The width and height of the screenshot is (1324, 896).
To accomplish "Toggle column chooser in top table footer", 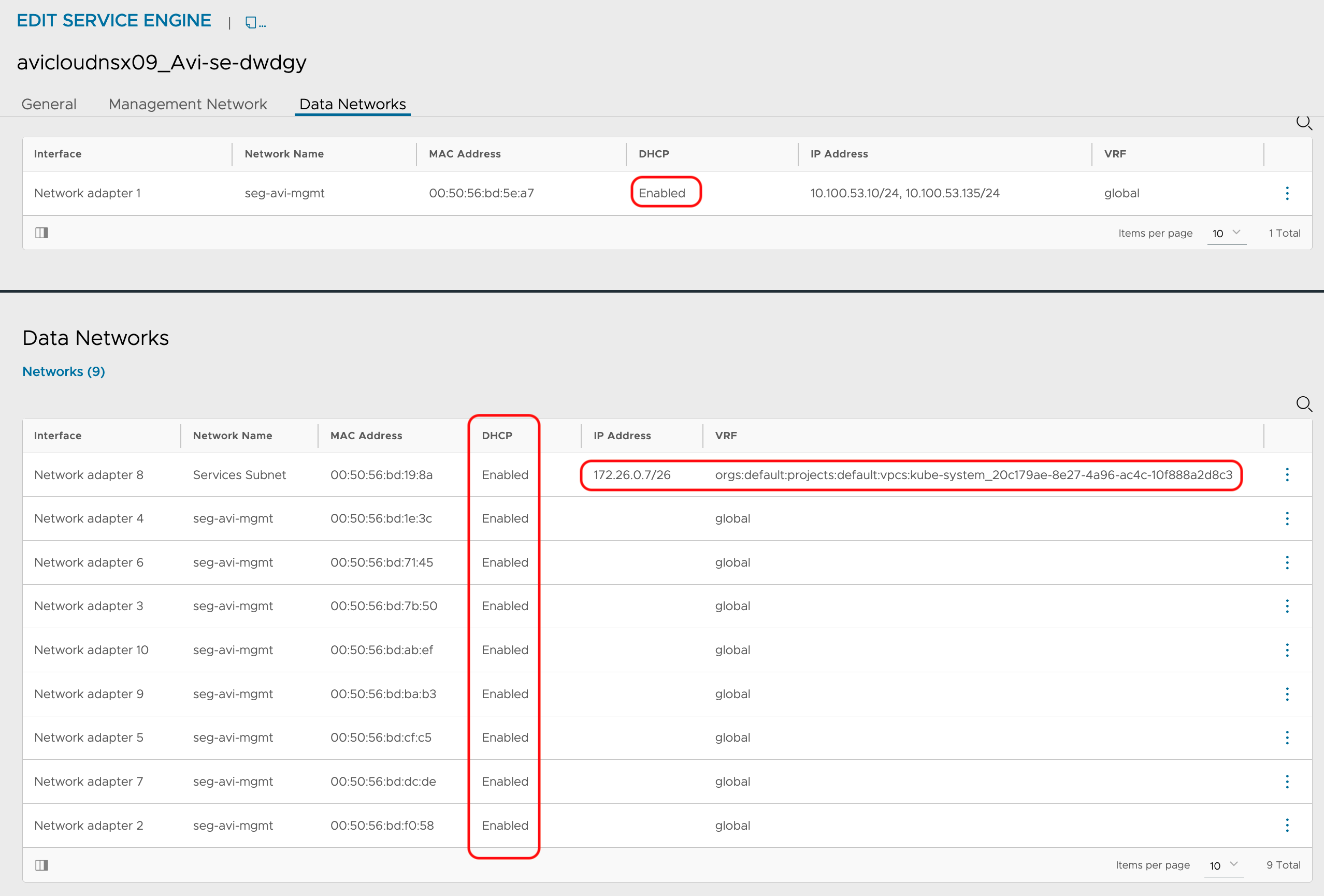I will (41, 233).
